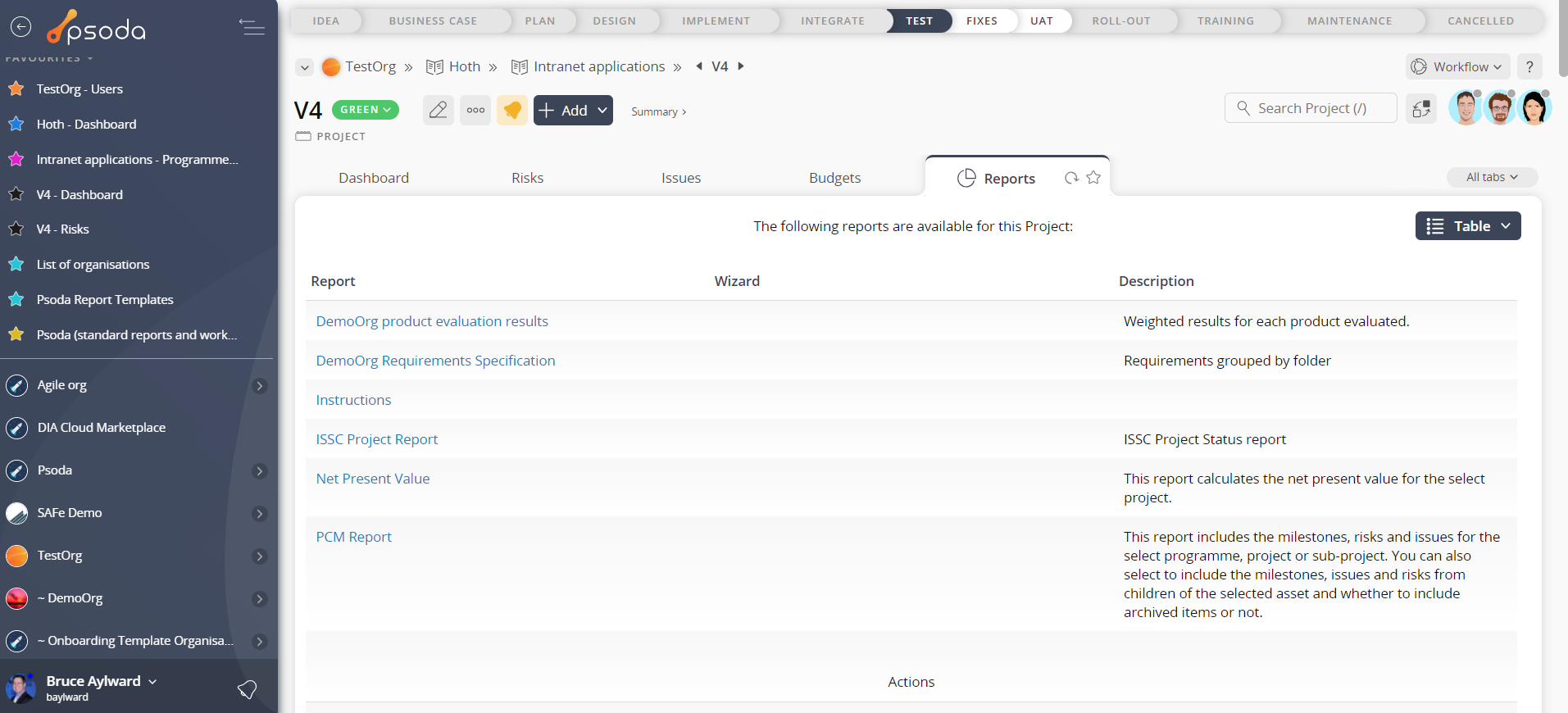
Task: Click the bearded team member avatar
Action: coord(1500,107)
